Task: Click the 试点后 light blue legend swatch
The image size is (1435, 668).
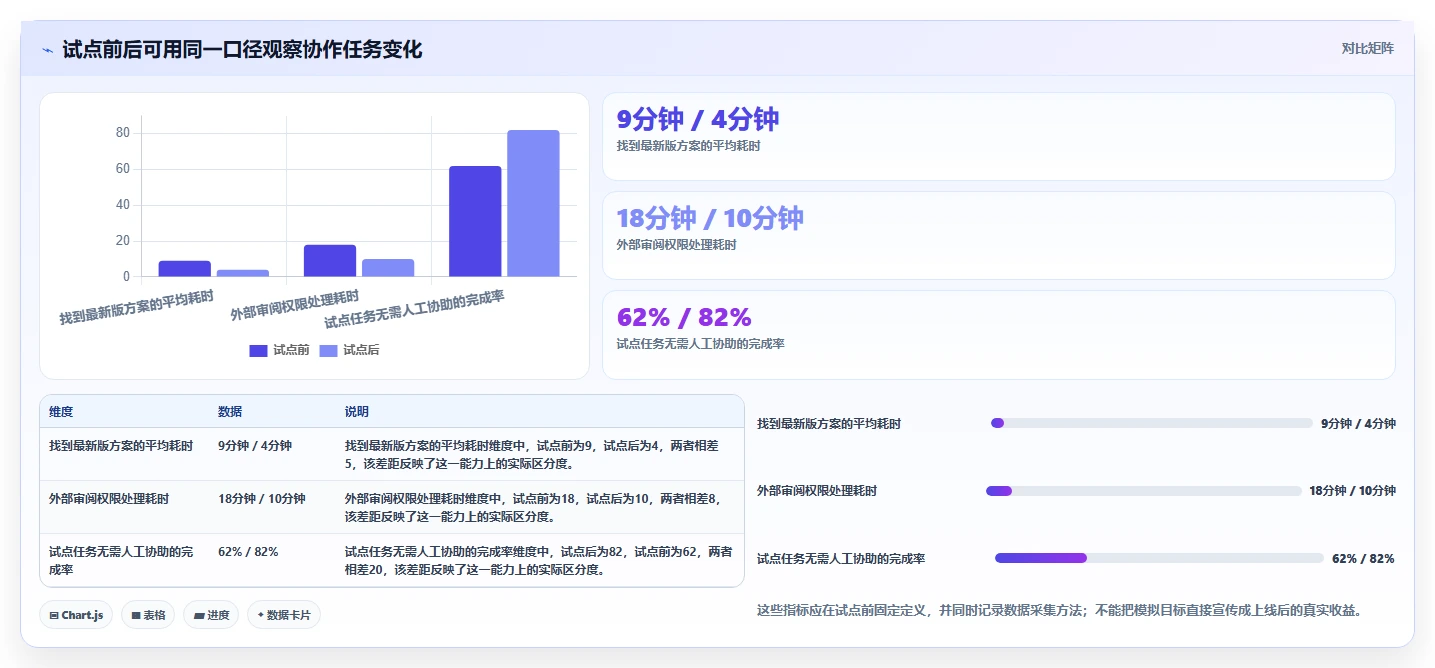Action: [328, 351]
